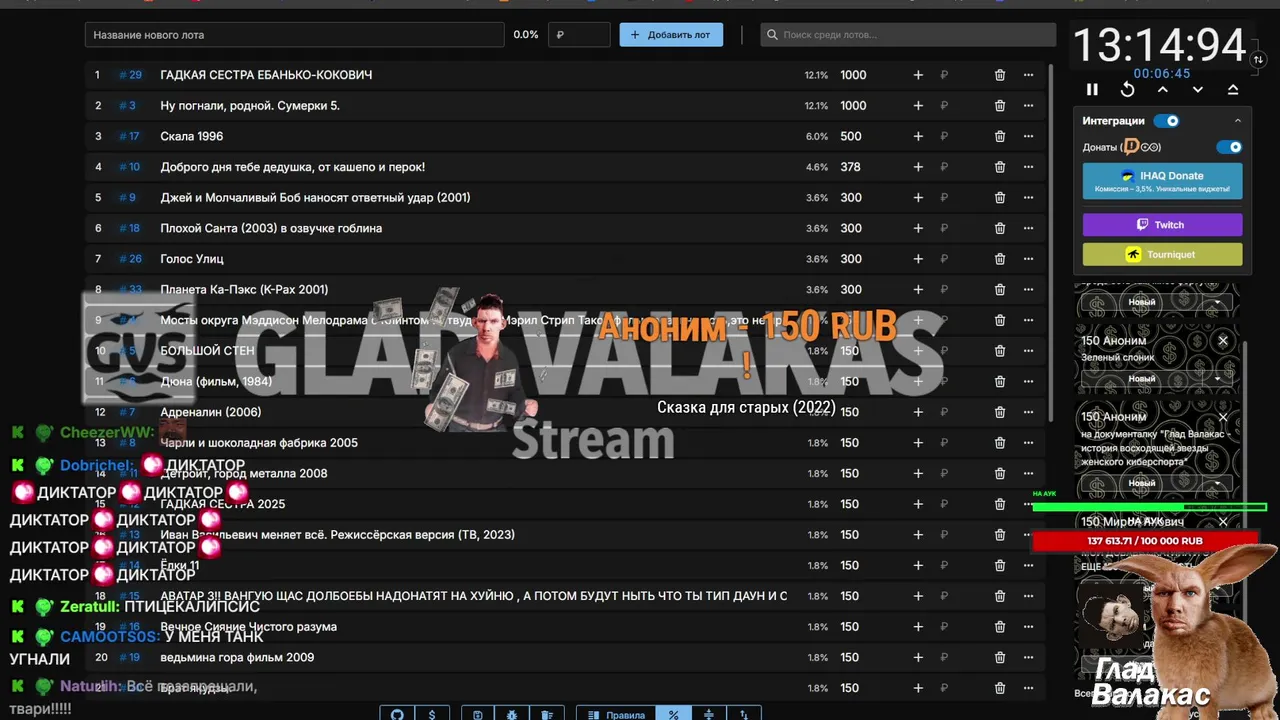Delete the ГАДКАЯ СЕСТРА ЕБАНЬКО-КОКОВИЧ lot
The height and width of the screenshot is (720, 1280).
pos(1000,75)
